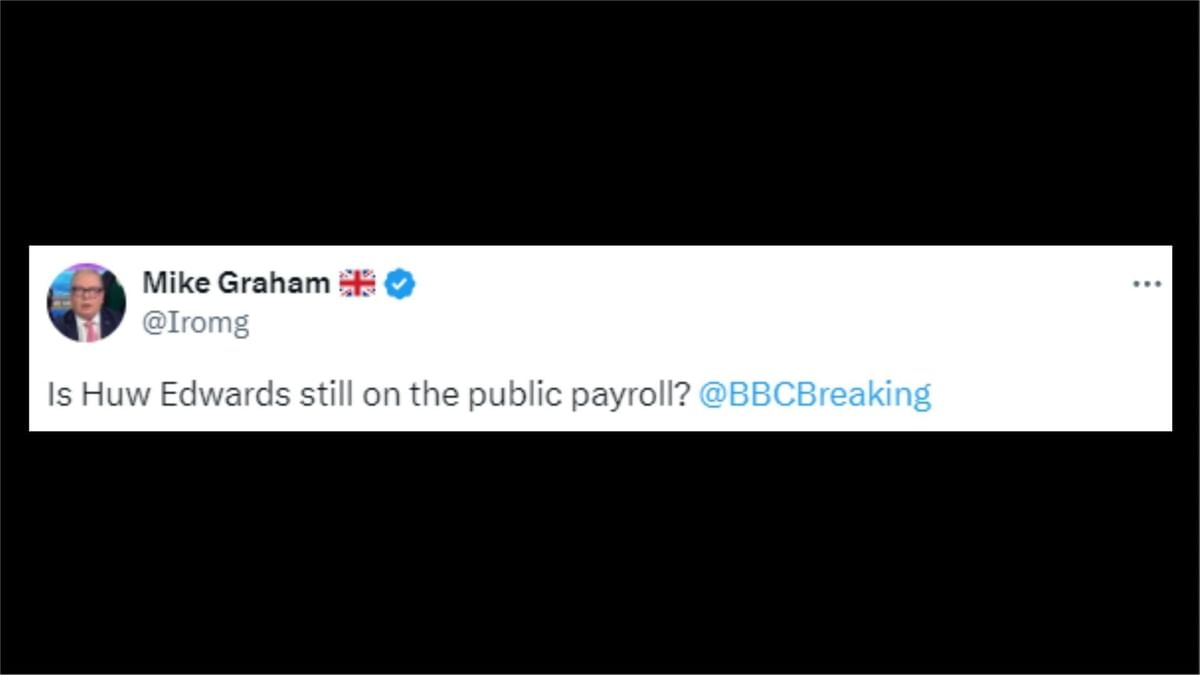Click the Union Jack flag emoji in the name

coord(357,283)
